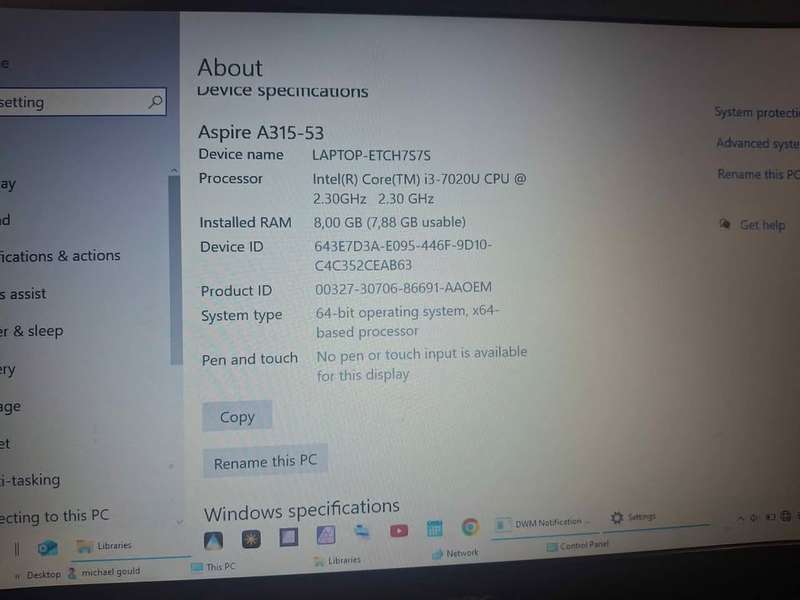Click the volume icon in system tray

(753, 518)
